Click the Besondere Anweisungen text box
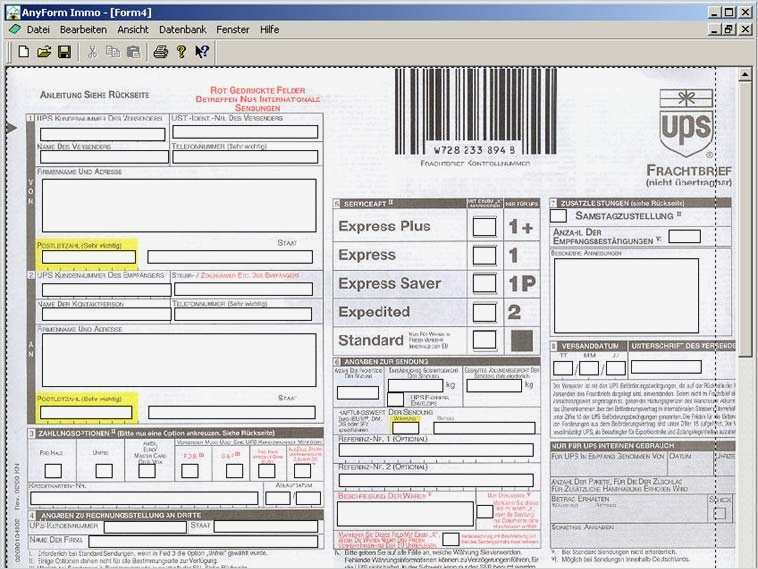 pyautogui.click(x=626, y=295)
